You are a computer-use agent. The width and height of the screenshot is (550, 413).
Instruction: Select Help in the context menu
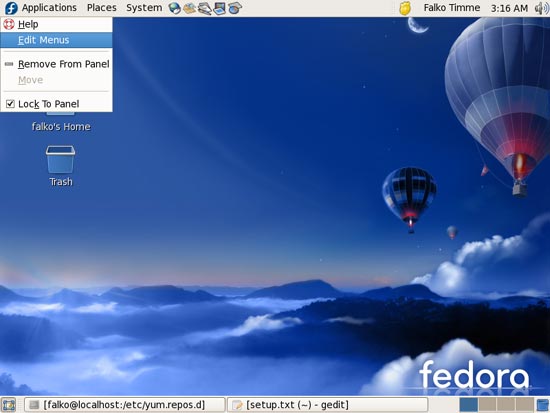56,24
